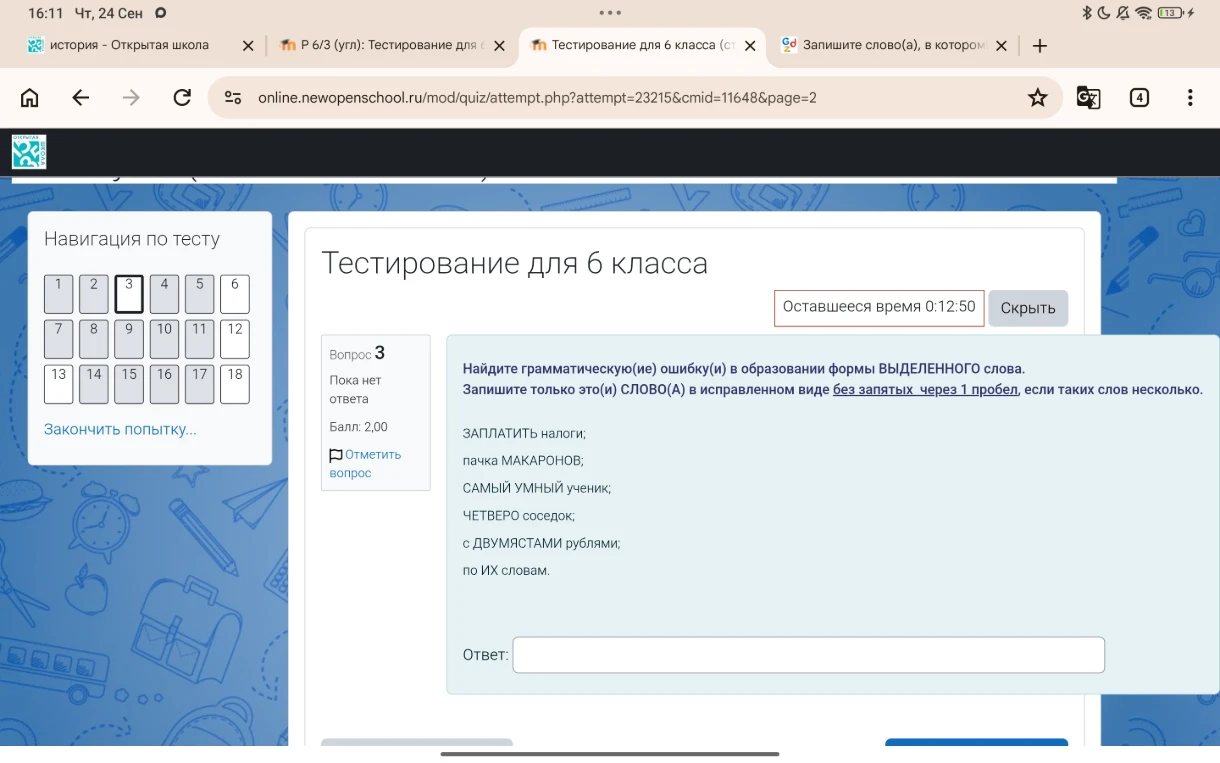Click the 'Навигация по тесту' heading

132,239
